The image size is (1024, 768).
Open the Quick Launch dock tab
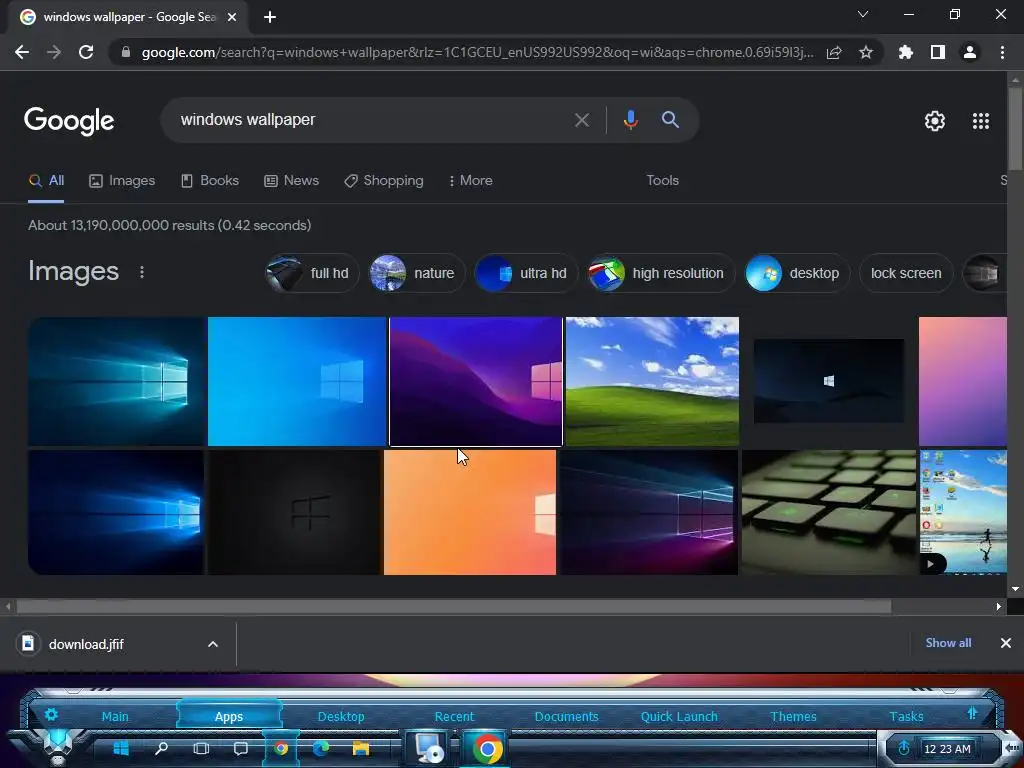(679, 716)
